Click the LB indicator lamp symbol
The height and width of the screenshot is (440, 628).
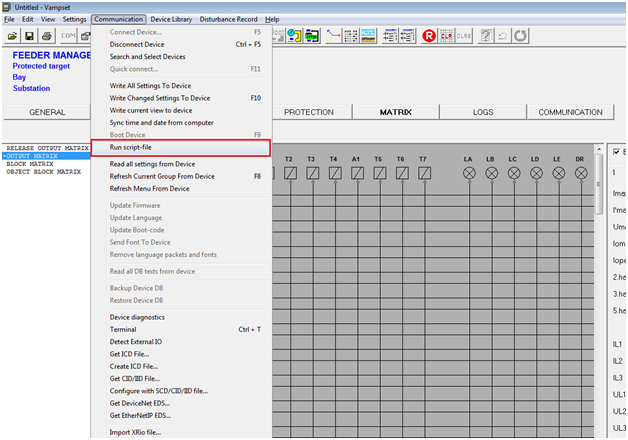click(x=491, y=173)
